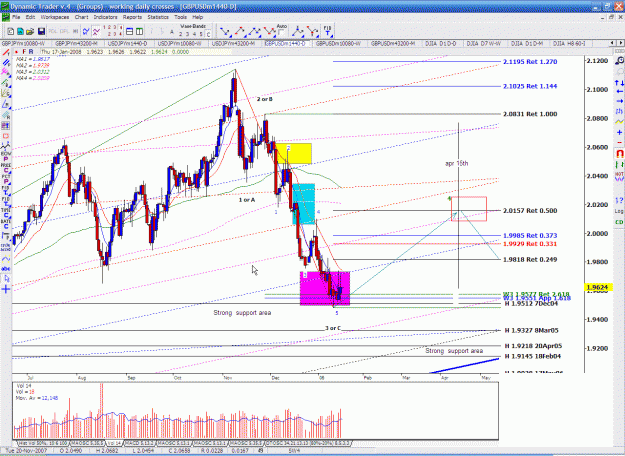This screenshot has height=456, width=625.
Task: Click the blue plus icon in right sidebar
Action: (619, 132)
